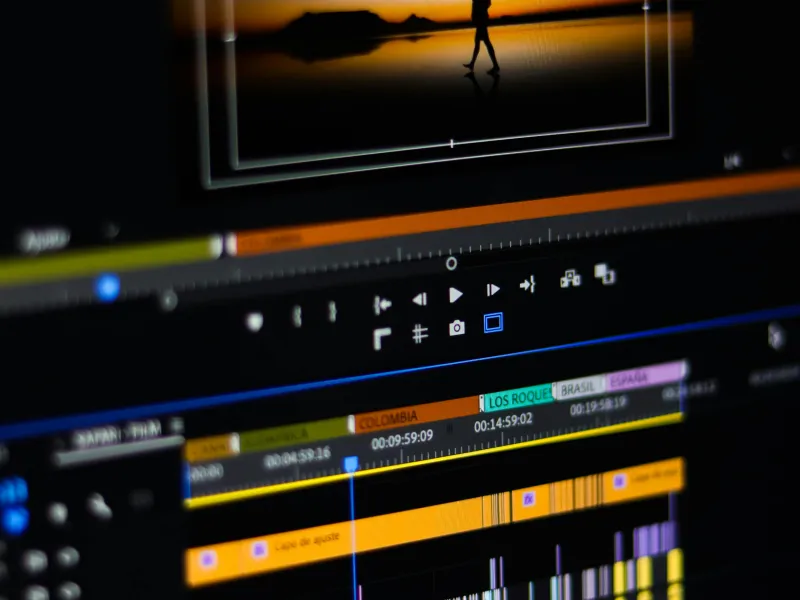Image resolution: width=800 pixels, height=600 pixels.
Task: Toggle the Show Guides grid icon
Action: click(420, 333)
